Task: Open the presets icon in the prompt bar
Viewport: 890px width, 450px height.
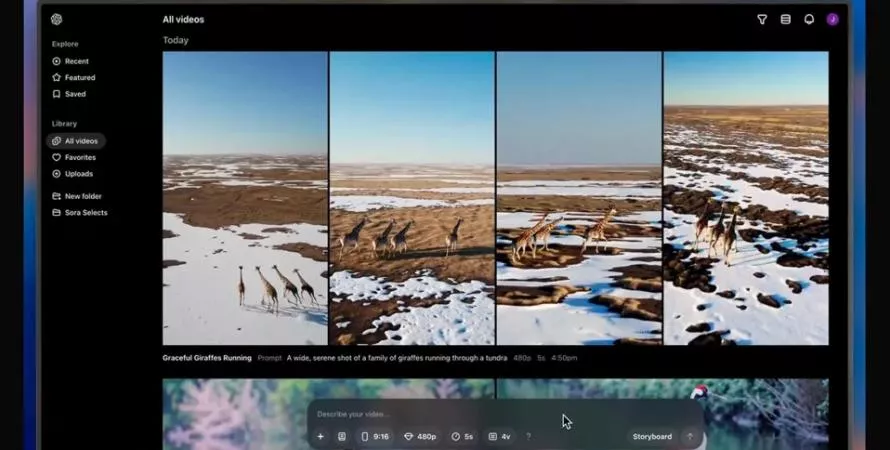Action: (342, 436)
